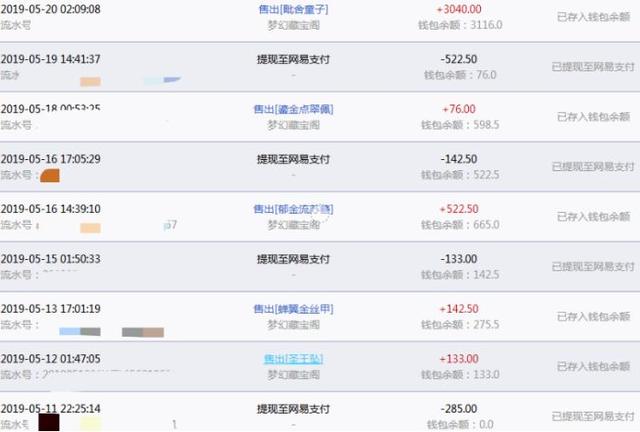Select the -285.00 withdrawal amount
The image size is (640, 432).
(459, 409)
